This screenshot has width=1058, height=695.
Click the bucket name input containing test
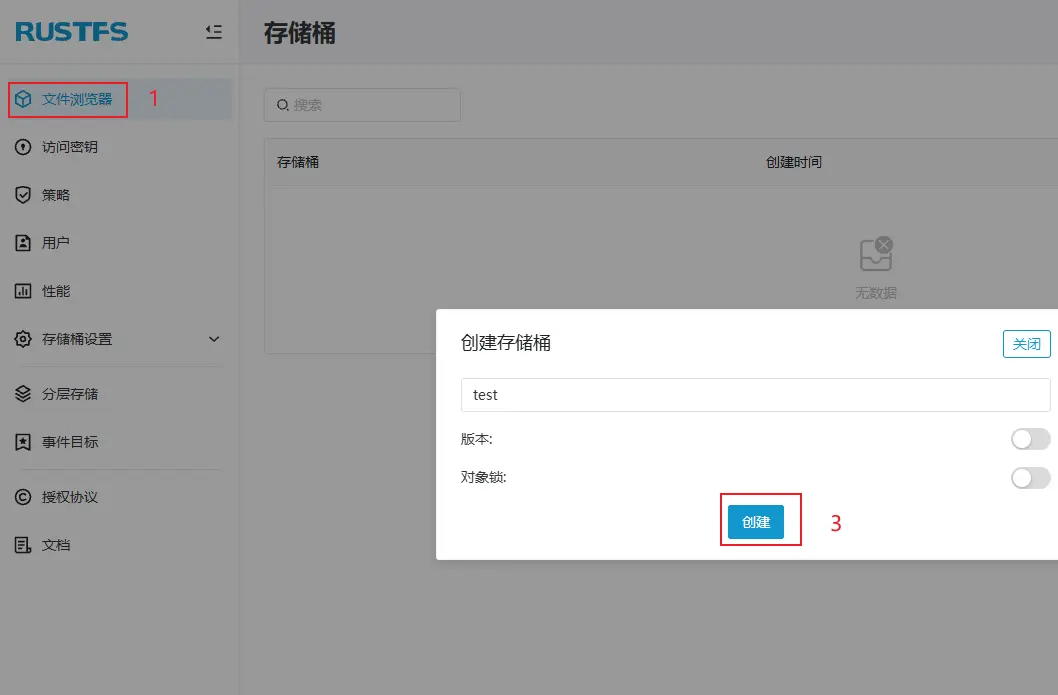coord(755,394)
